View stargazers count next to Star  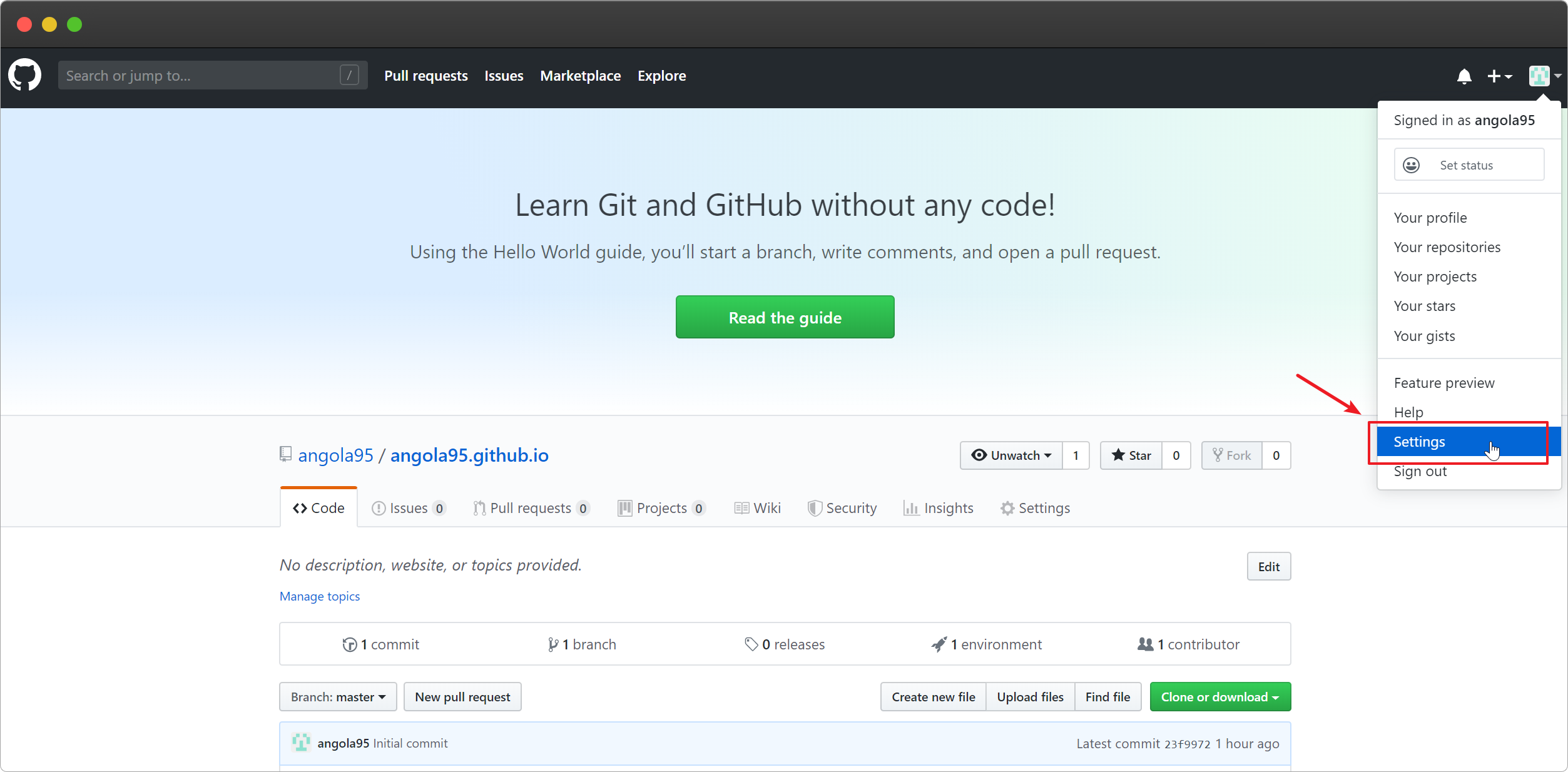point(1176,455)
